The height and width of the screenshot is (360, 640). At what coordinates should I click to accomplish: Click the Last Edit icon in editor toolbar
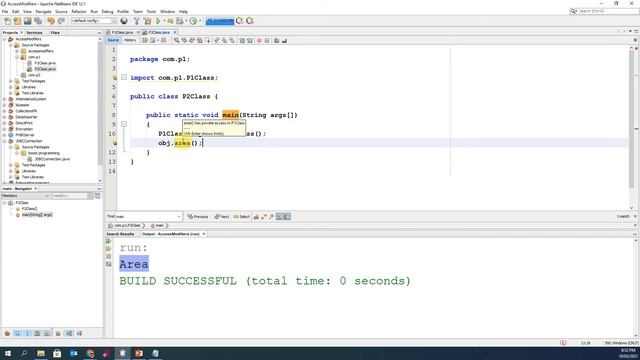coord(145,40)
